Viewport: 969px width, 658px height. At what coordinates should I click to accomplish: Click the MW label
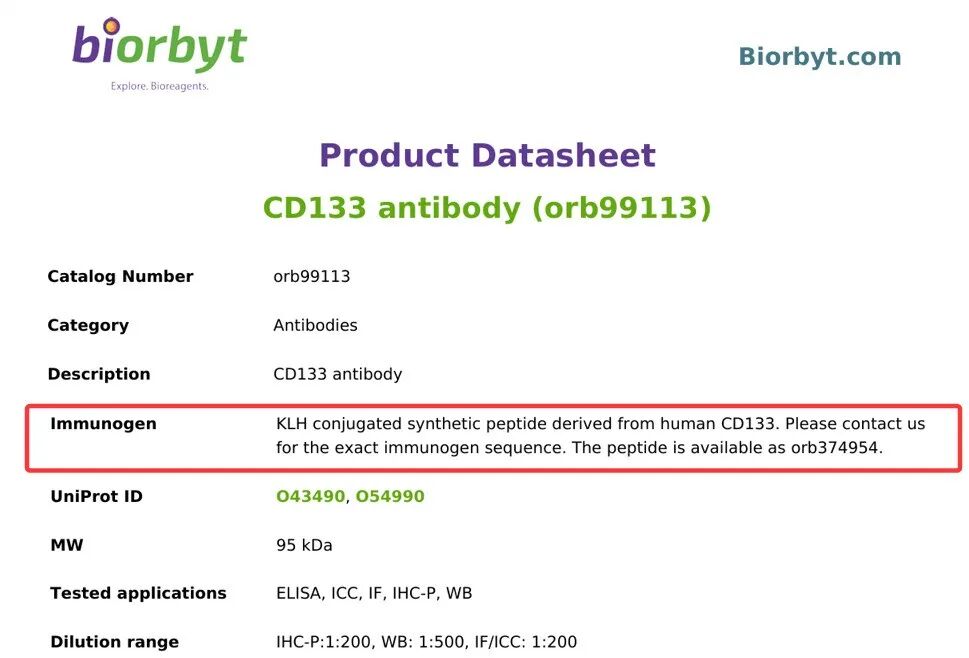click(67, 546)
